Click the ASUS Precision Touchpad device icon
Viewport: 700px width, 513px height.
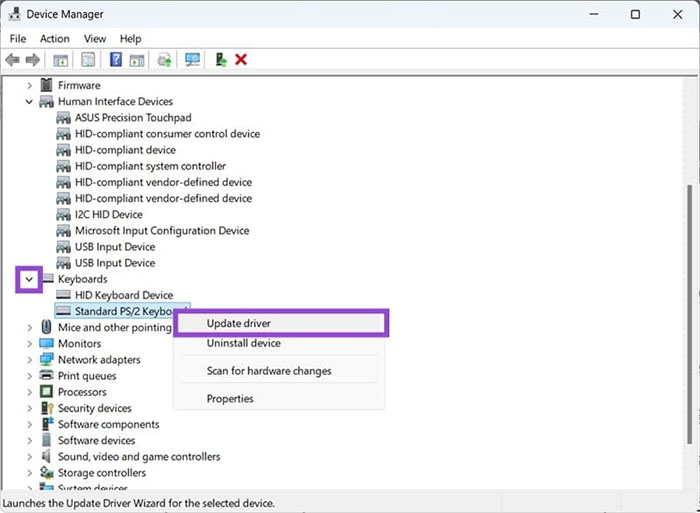[x=63, y=118]
